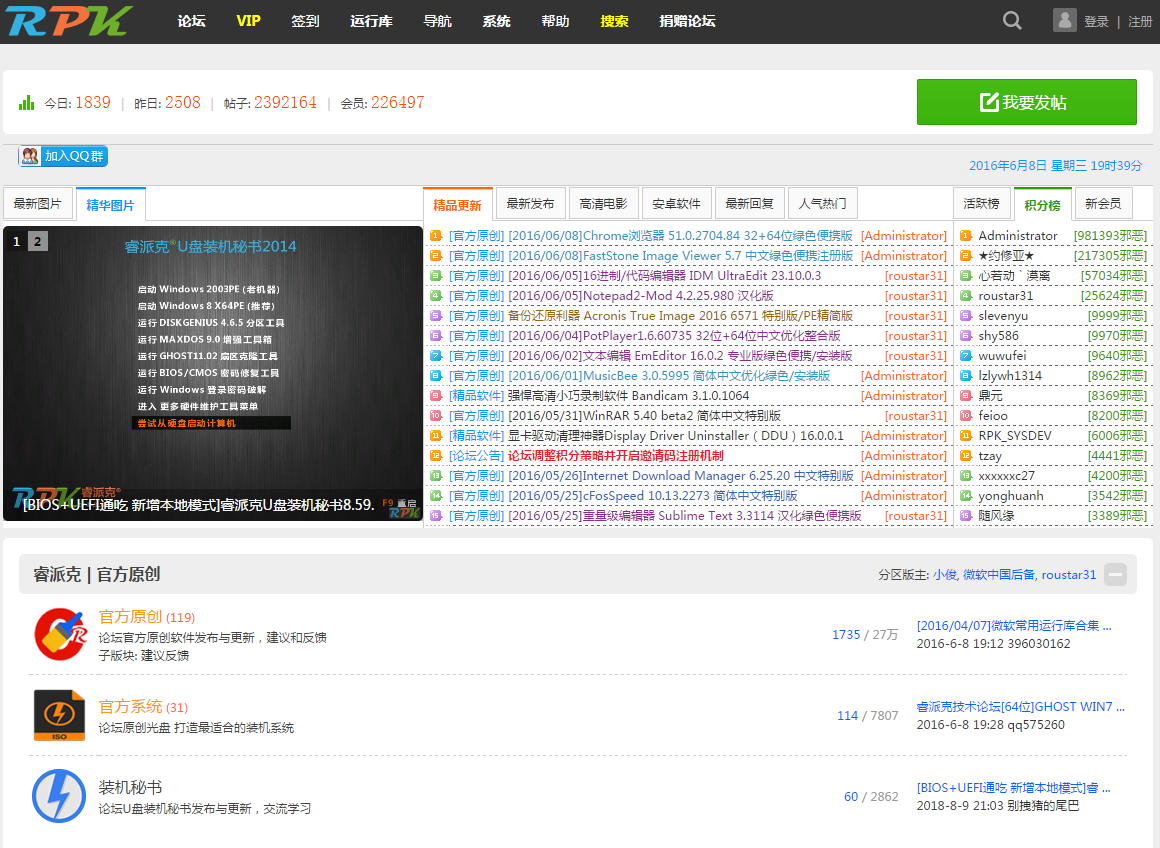
Task: Click the user avatar icon beside login
Action: pos(1065,21)
